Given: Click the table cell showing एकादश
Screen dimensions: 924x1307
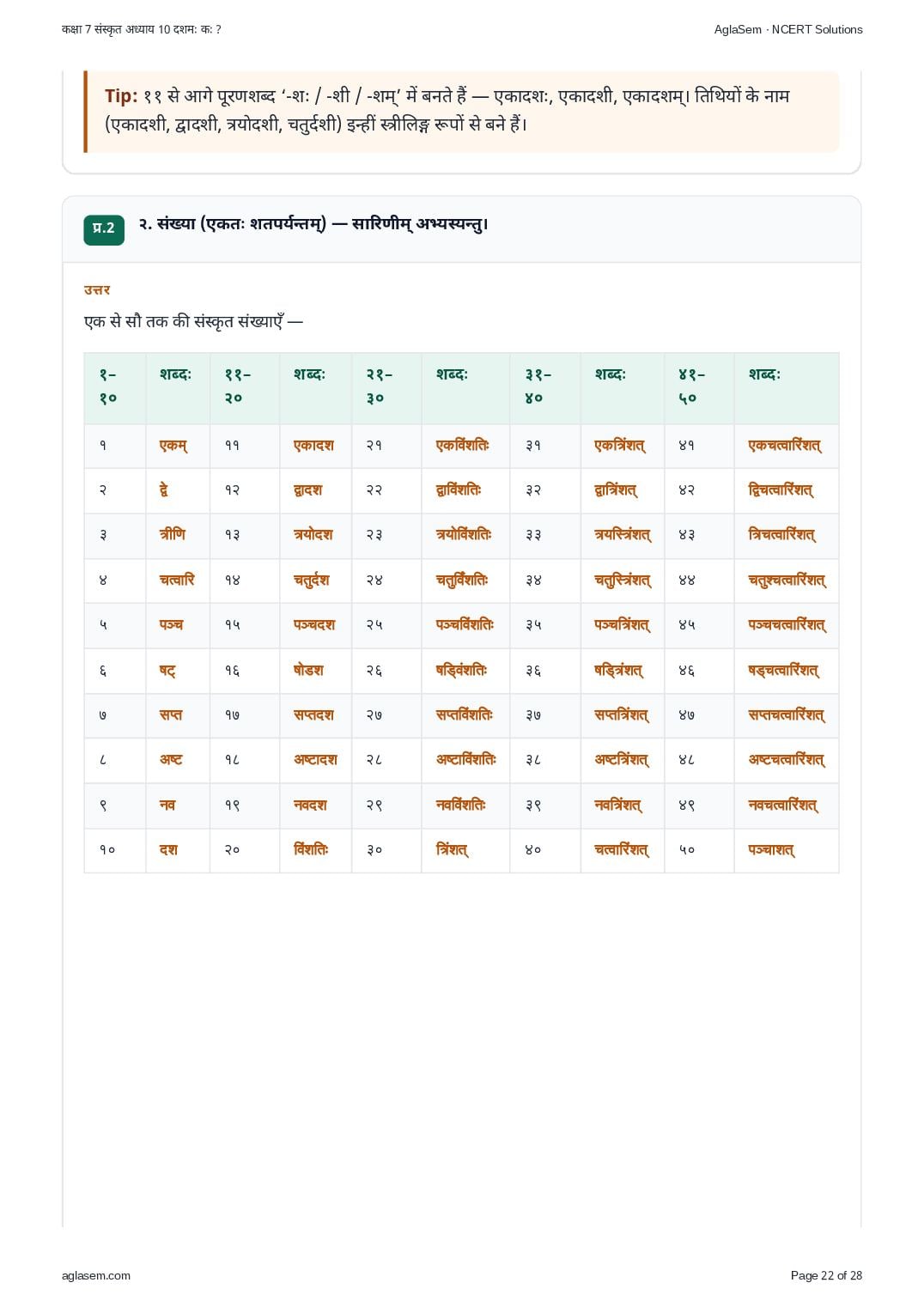Looking at the screenshot, I should [313, 446].
